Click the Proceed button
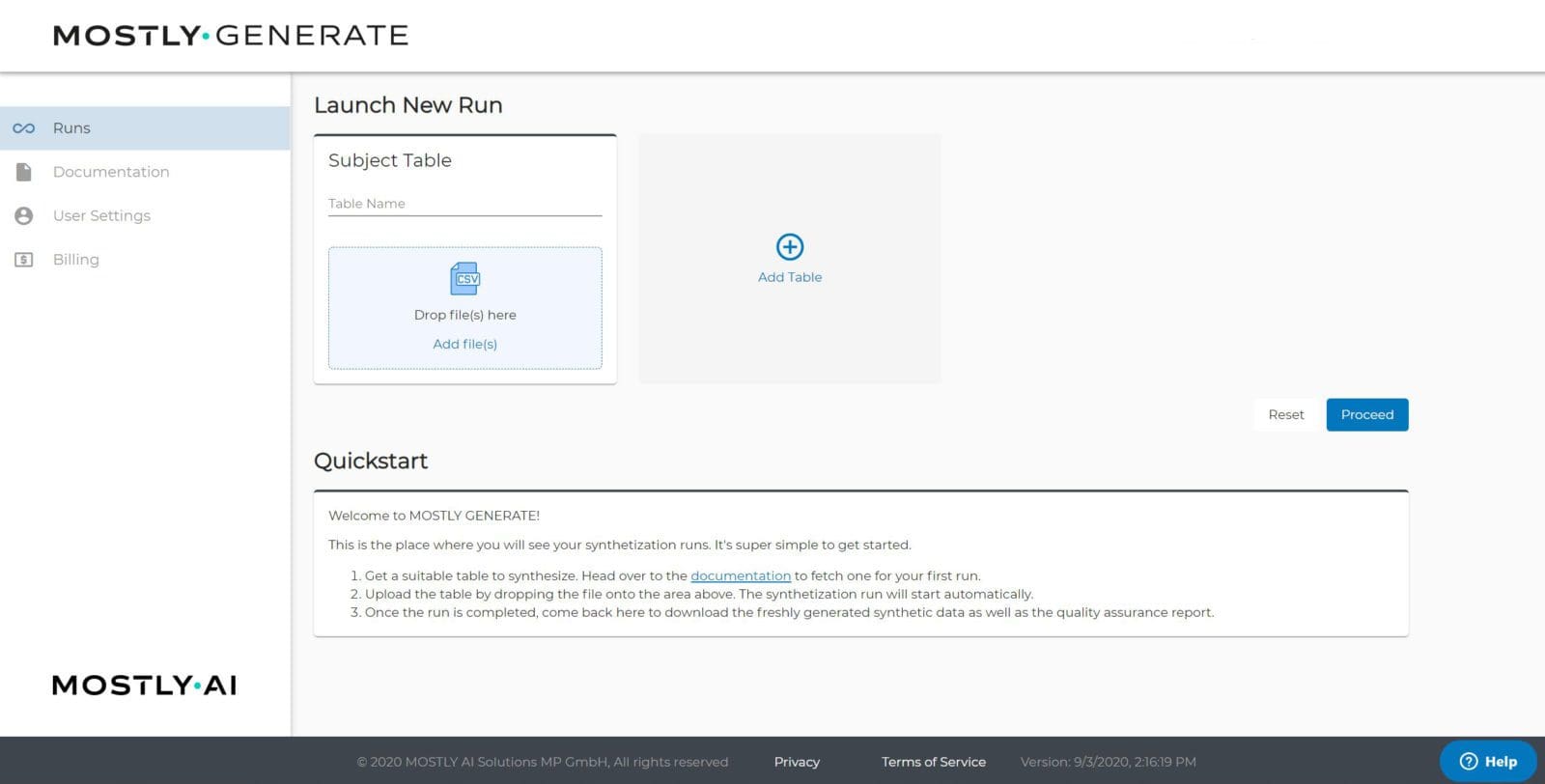 (1367, 414)
